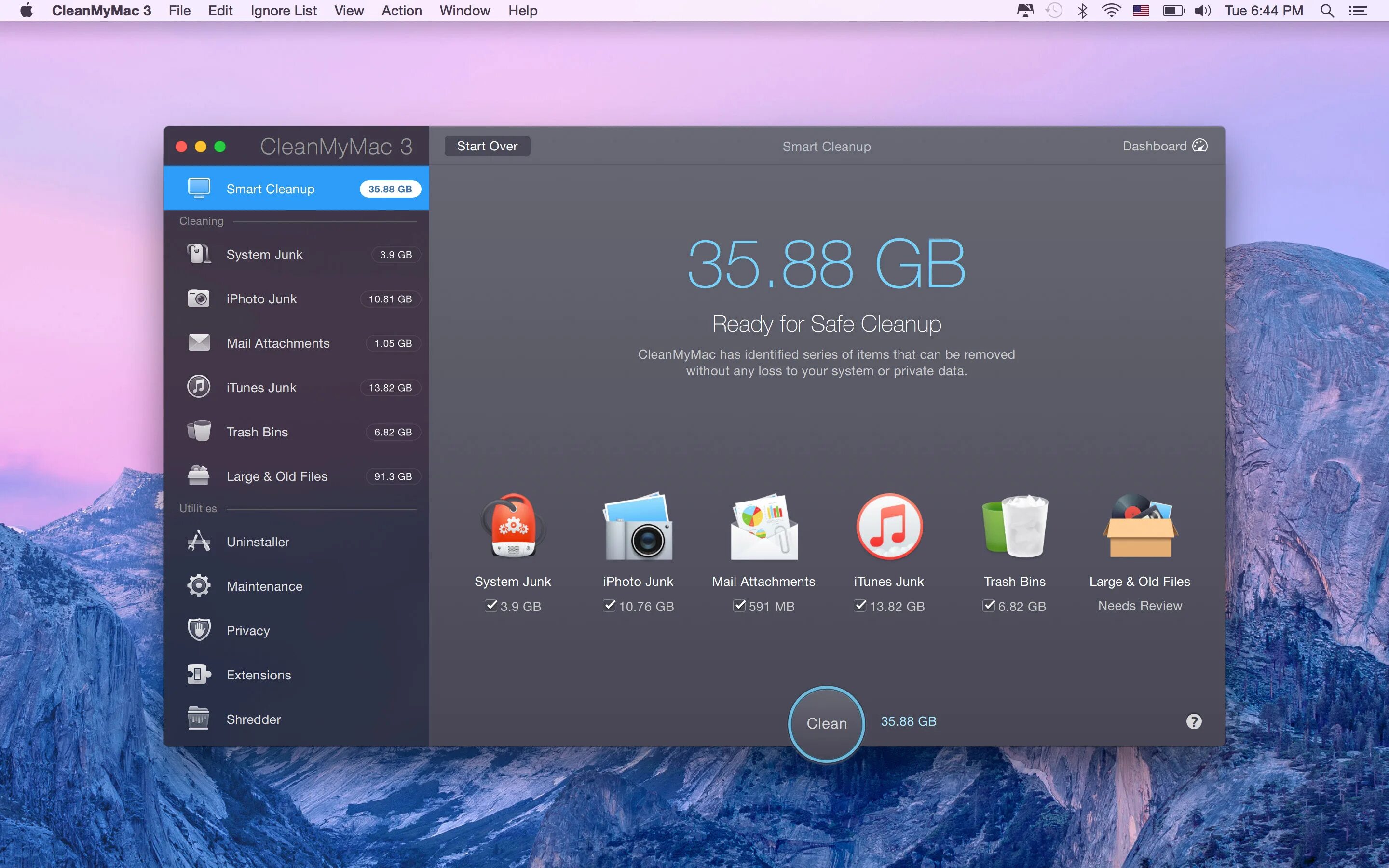Viewport: 1389px width, 868px height.
Task: Click the Mail Attachments envelope icon
Action: [763, 527]
